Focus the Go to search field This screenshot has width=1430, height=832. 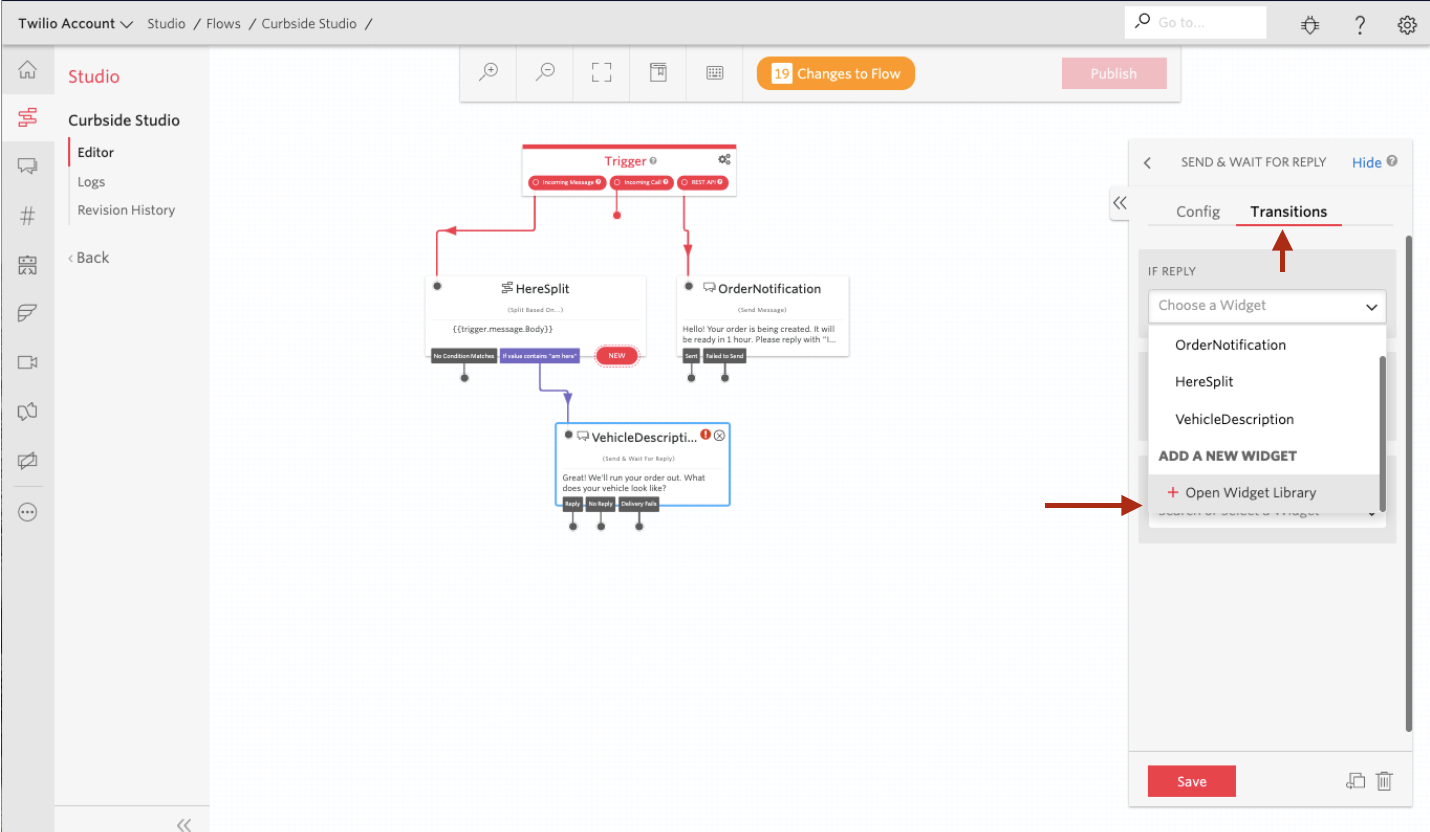click(x=1196, y=22)
